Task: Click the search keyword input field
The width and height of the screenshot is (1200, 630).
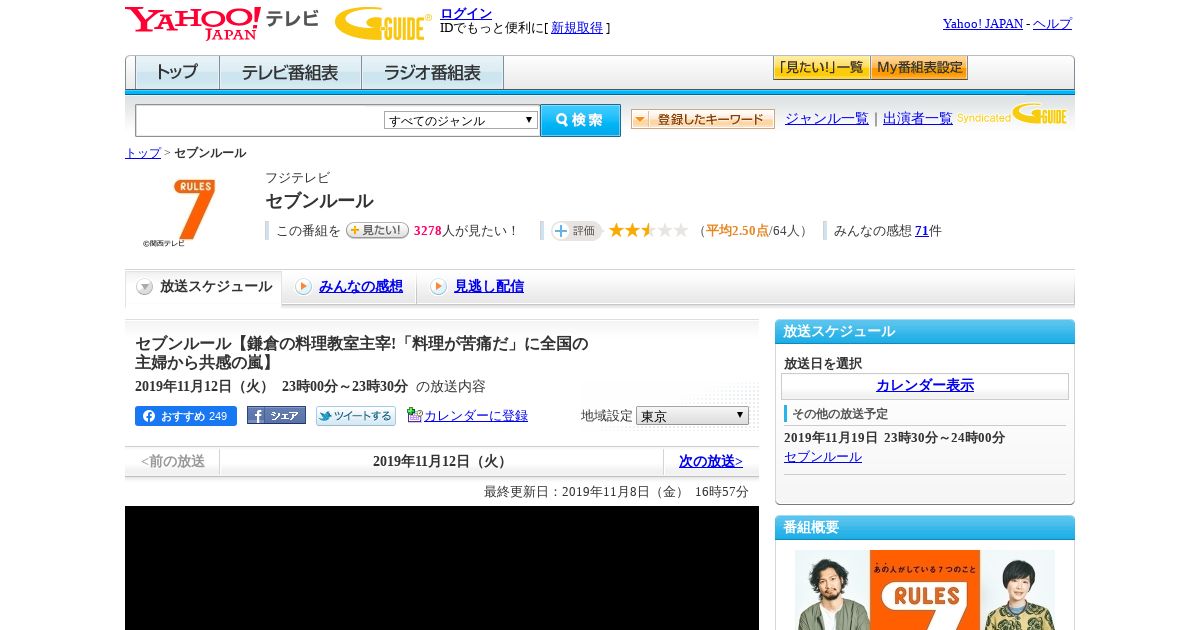Action: pos(260,120)
